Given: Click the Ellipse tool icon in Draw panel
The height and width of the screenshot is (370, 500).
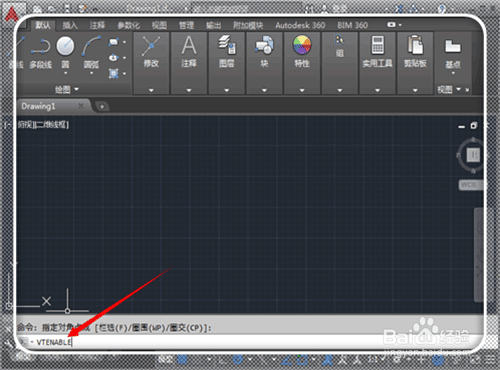Looking at the screenshot, I should [113, 58].
